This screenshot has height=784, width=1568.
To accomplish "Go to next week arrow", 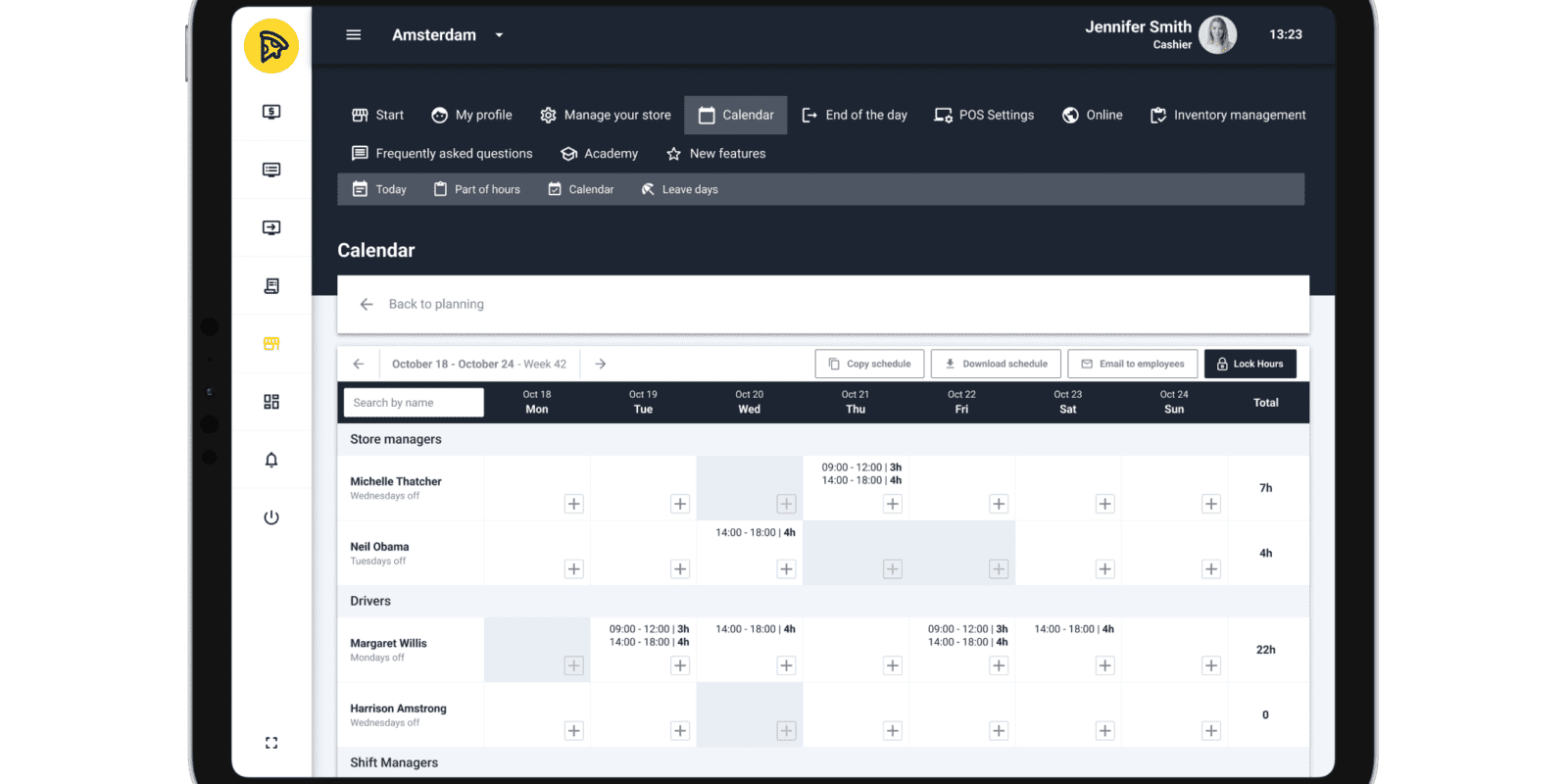I will point(601,364).
